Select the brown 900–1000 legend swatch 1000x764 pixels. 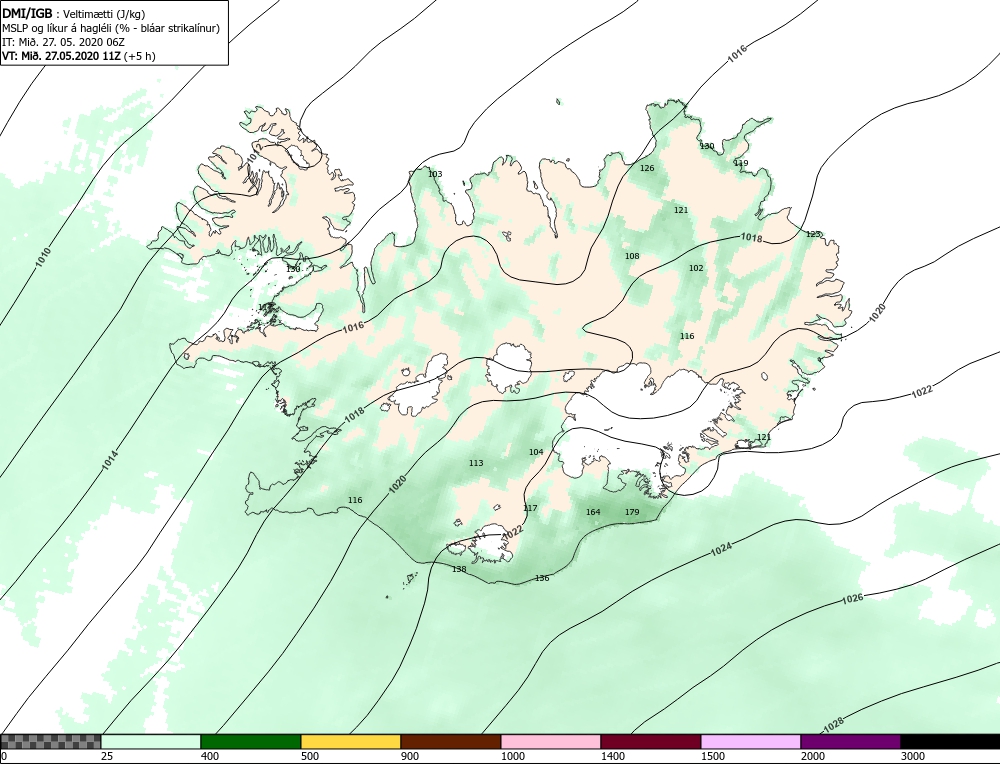(x=451, y=741)
